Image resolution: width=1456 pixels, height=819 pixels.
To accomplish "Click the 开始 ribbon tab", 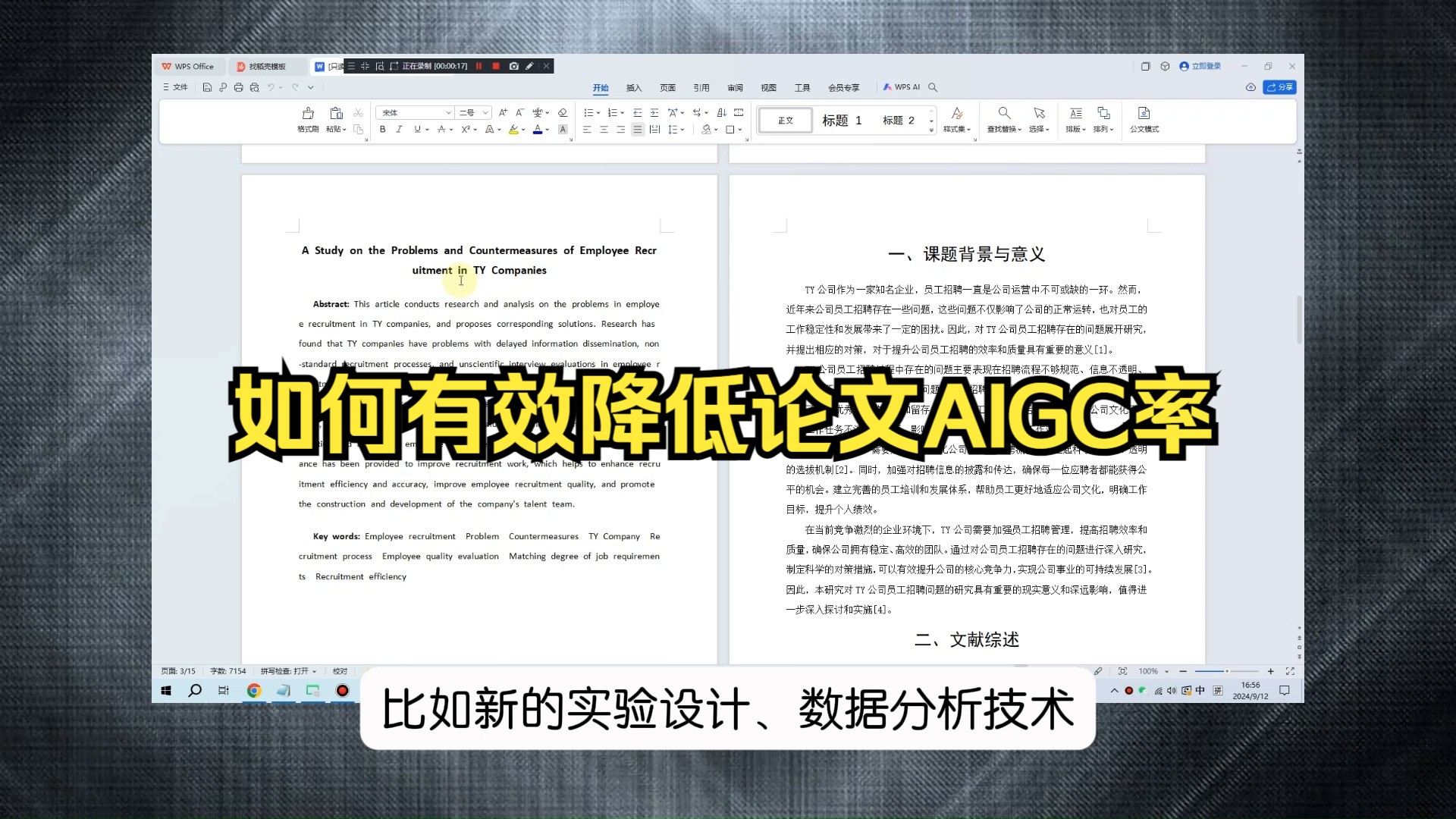I will [601, 87].
